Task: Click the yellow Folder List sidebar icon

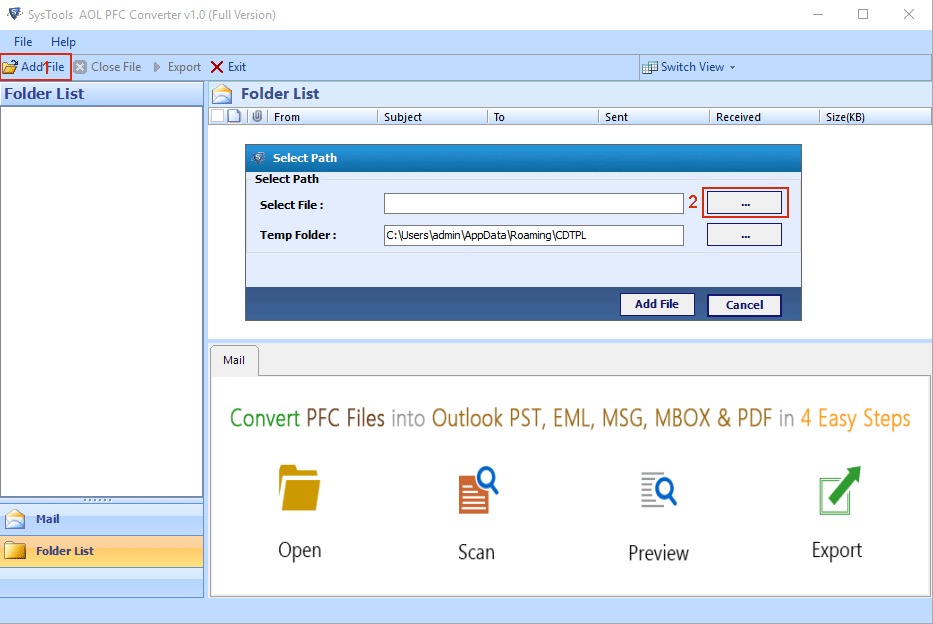Action: point(15,551)
